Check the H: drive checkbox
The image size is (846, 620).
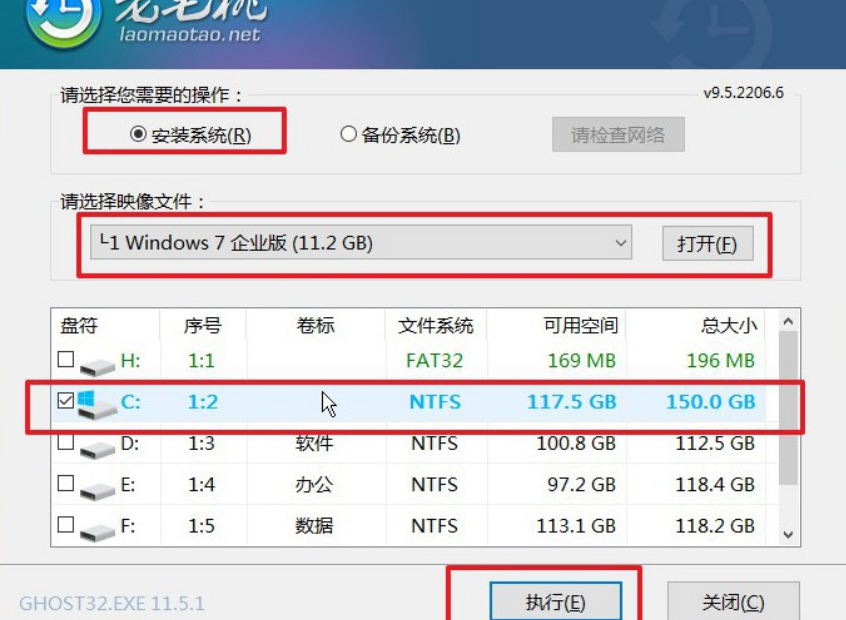click(66, 359)
